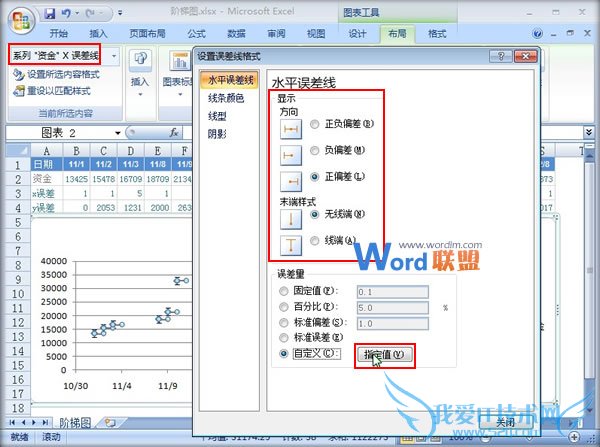Viewport: 600px width, 447px height.
Task: Click the 无线端 no-cap end style icon
Action: 291,220
